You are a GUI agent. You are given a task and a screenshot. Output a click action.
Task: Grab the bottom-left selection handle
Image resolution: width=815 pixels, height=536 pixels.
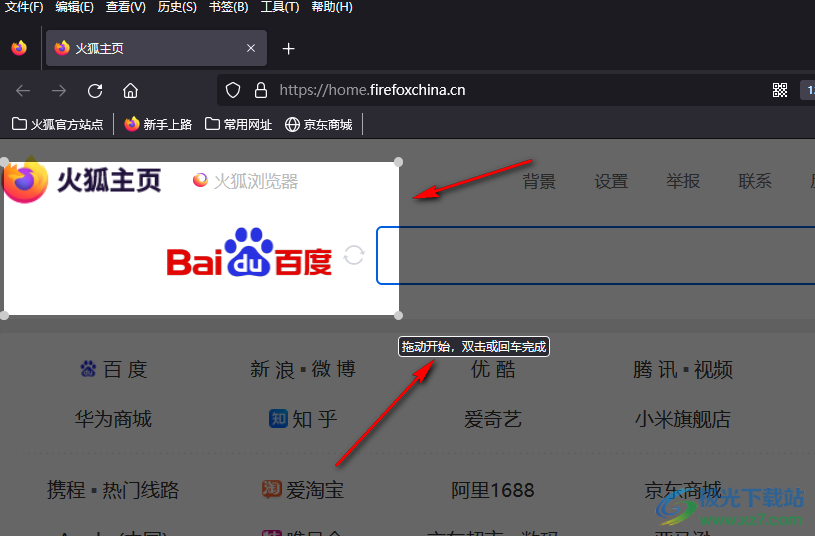4,315
